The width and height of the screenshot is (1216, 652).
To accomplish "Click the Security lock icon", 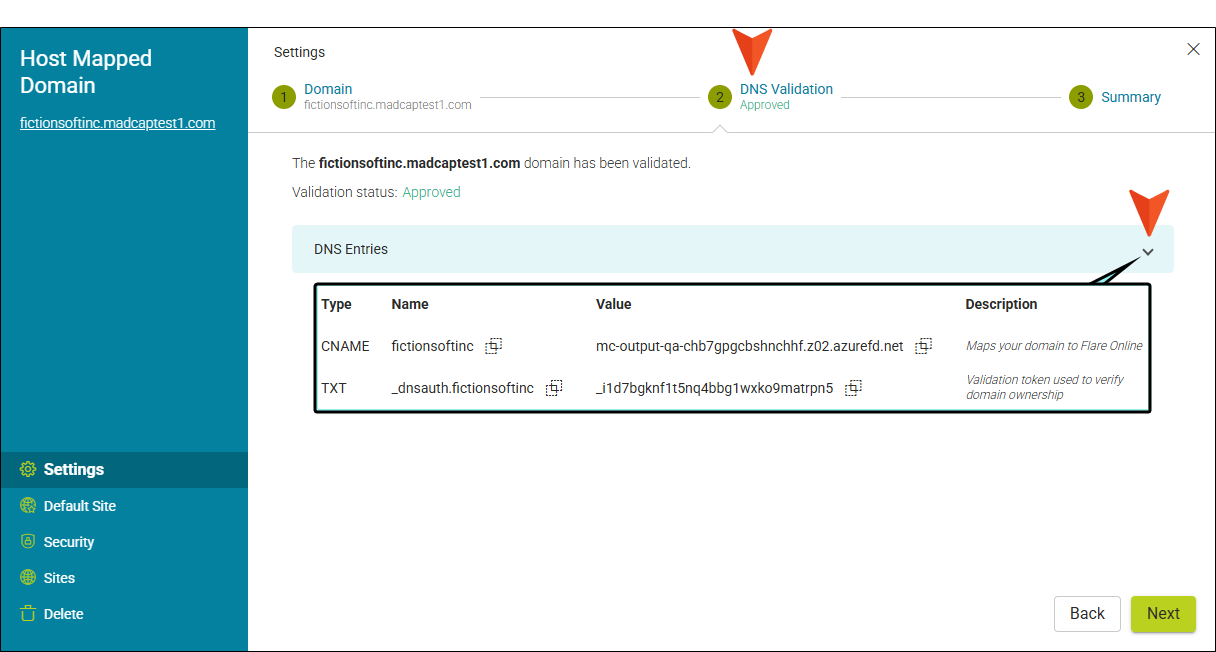I will pos(28,542).
